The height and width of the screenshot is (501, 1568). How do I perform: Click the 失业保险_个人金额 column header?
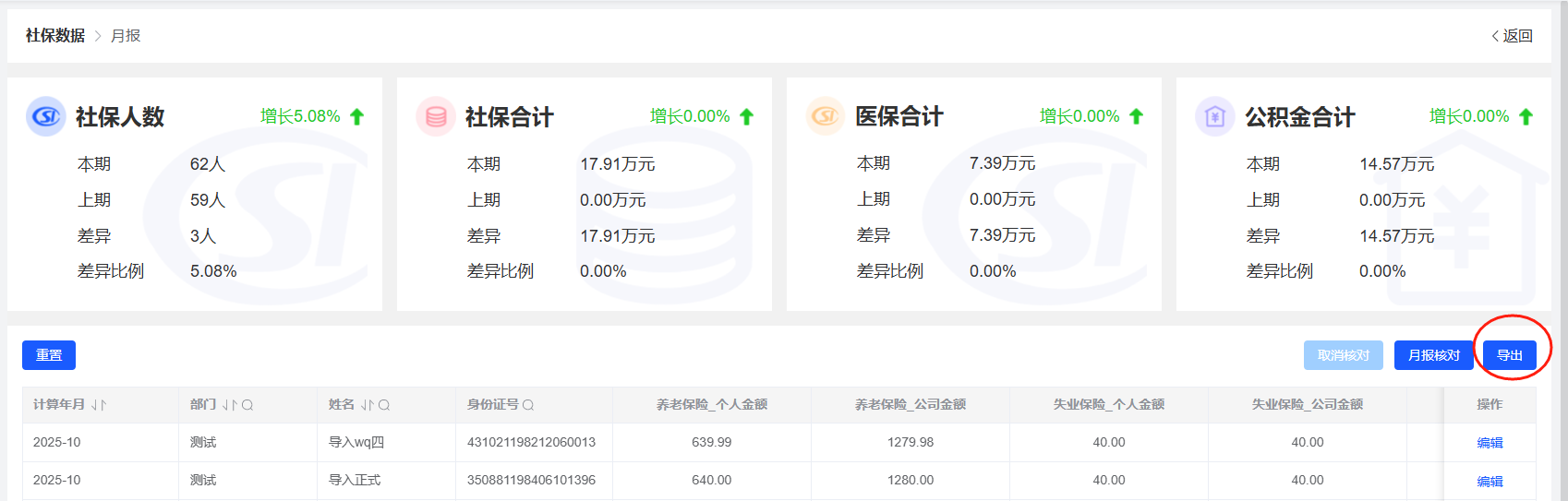click(1109, 405)
